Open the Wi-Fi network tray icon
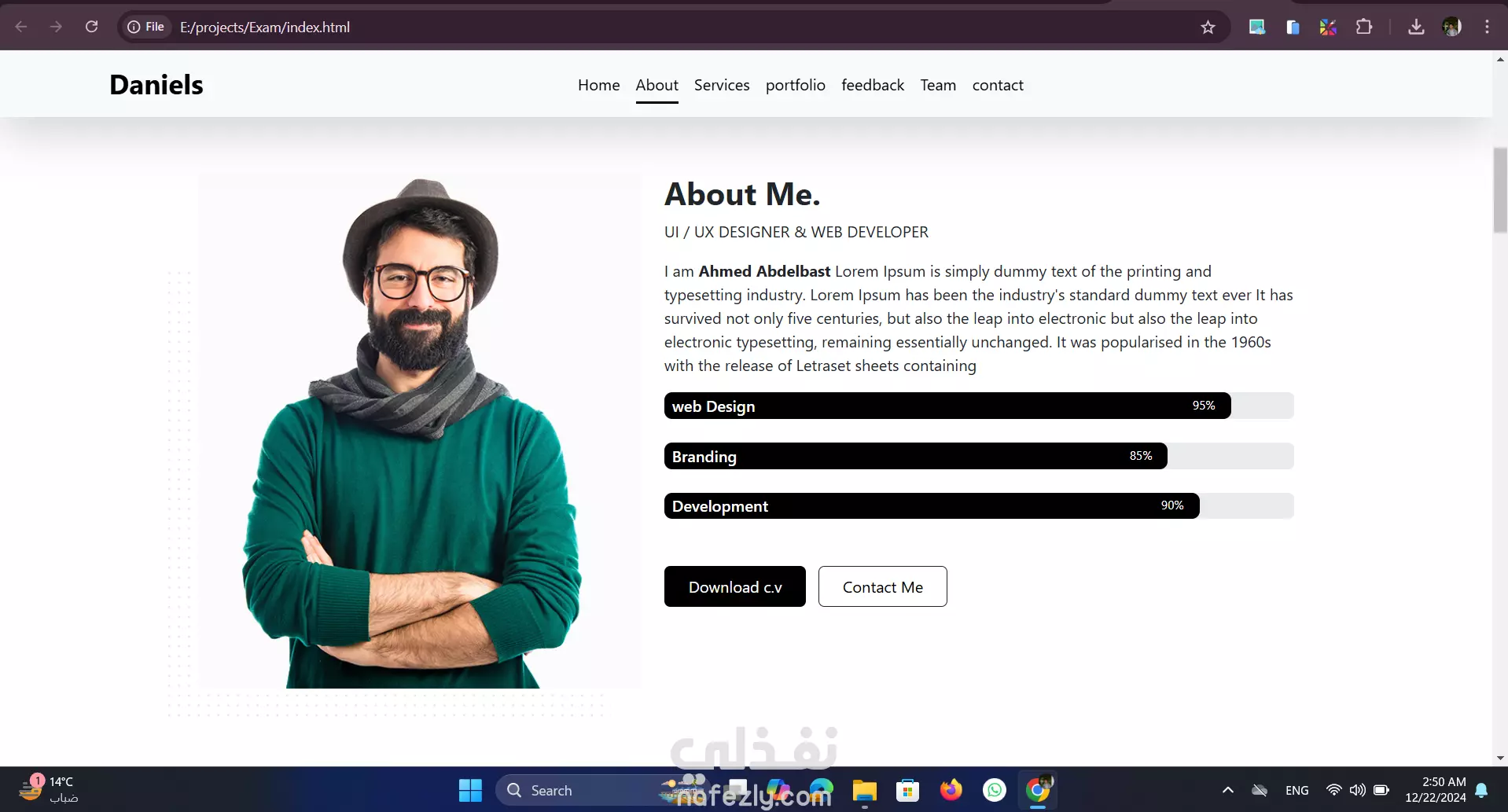1508x812 pixels. pos(1333,790)
